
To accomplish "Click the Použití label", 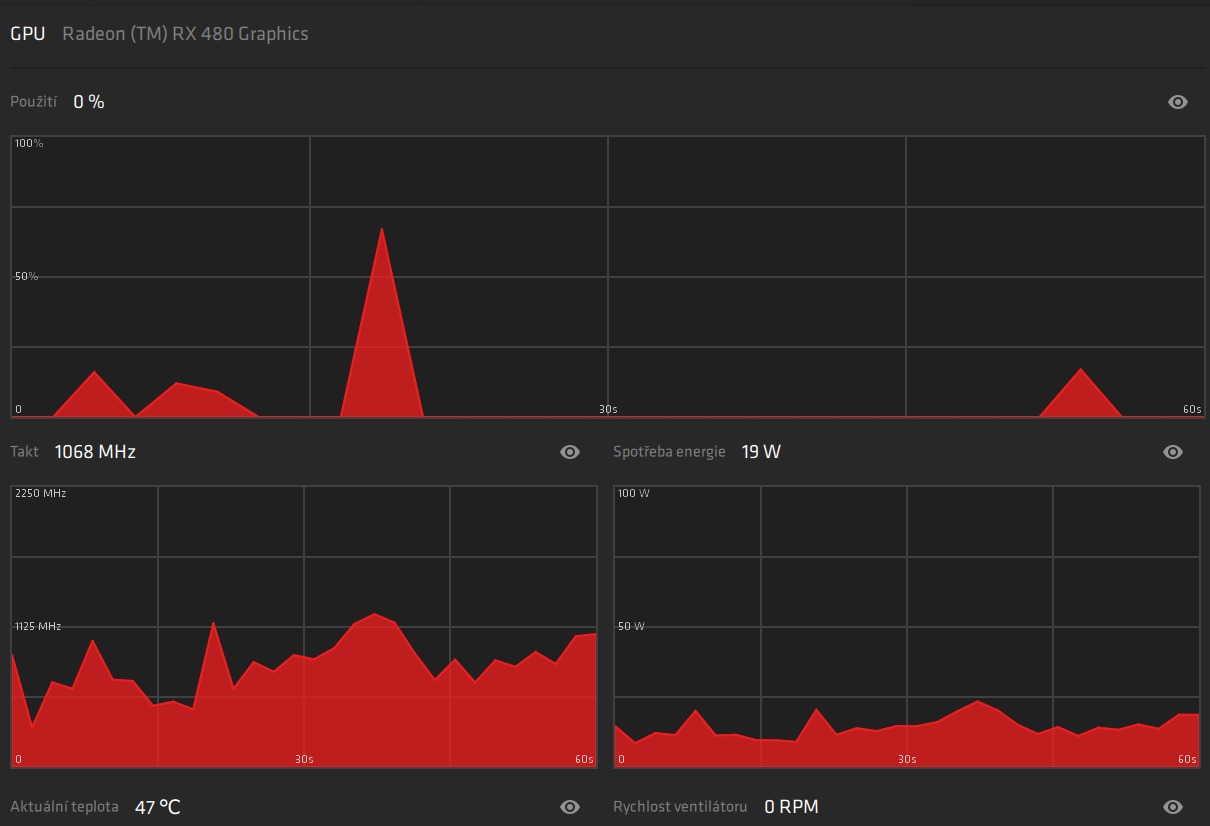I will tap(33, 102).
